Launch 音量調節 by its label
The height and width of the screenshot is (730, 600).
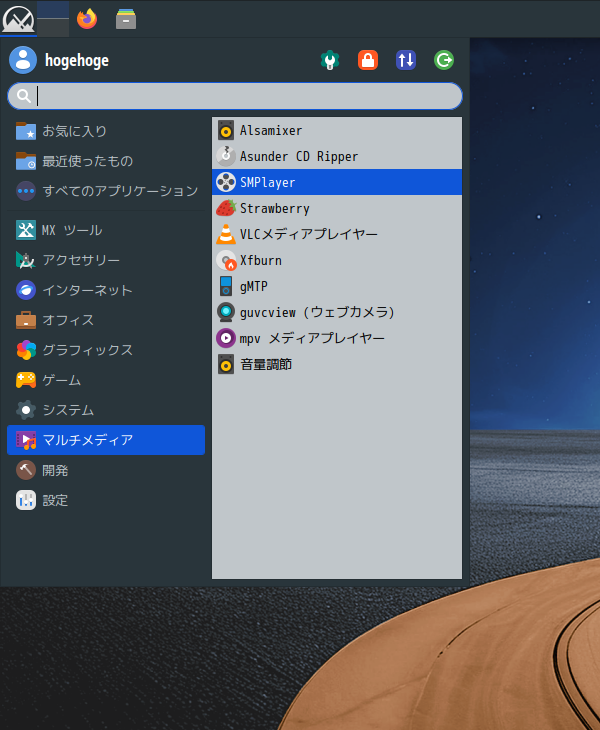pyautogui.click(x=266, y=365)
